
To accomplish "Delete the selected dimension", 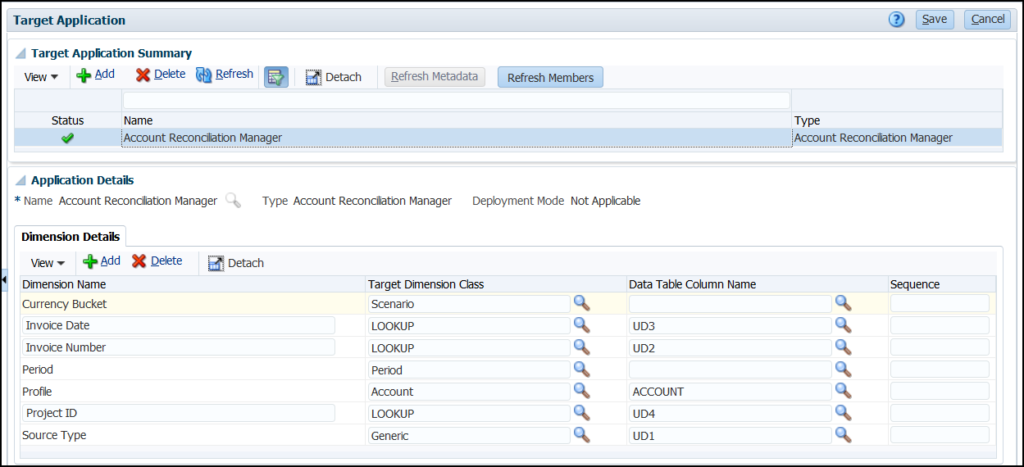I will (x=157, y=261).
